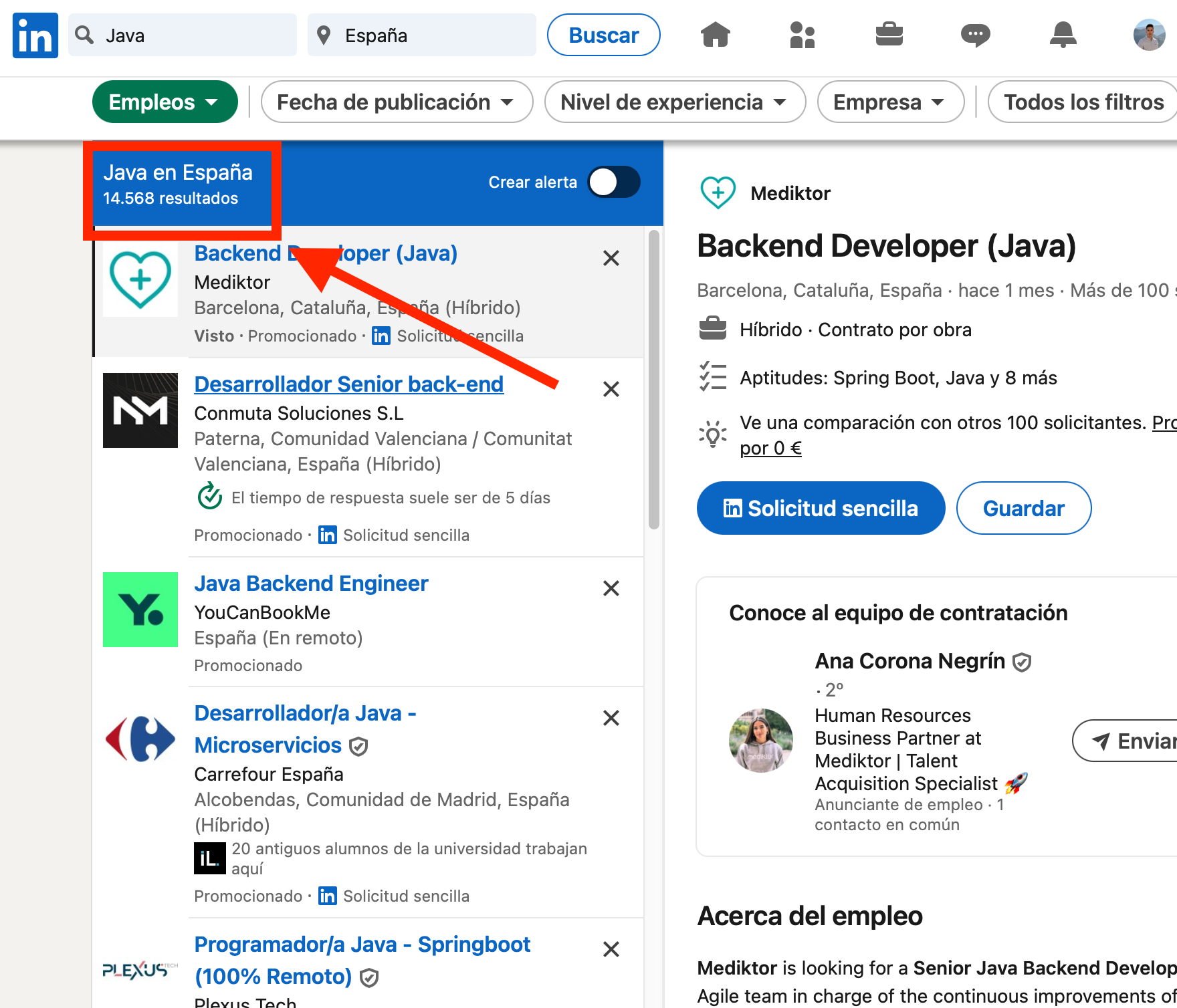
Task: Expand the Empleos dropdown
Action: [165, 102]
